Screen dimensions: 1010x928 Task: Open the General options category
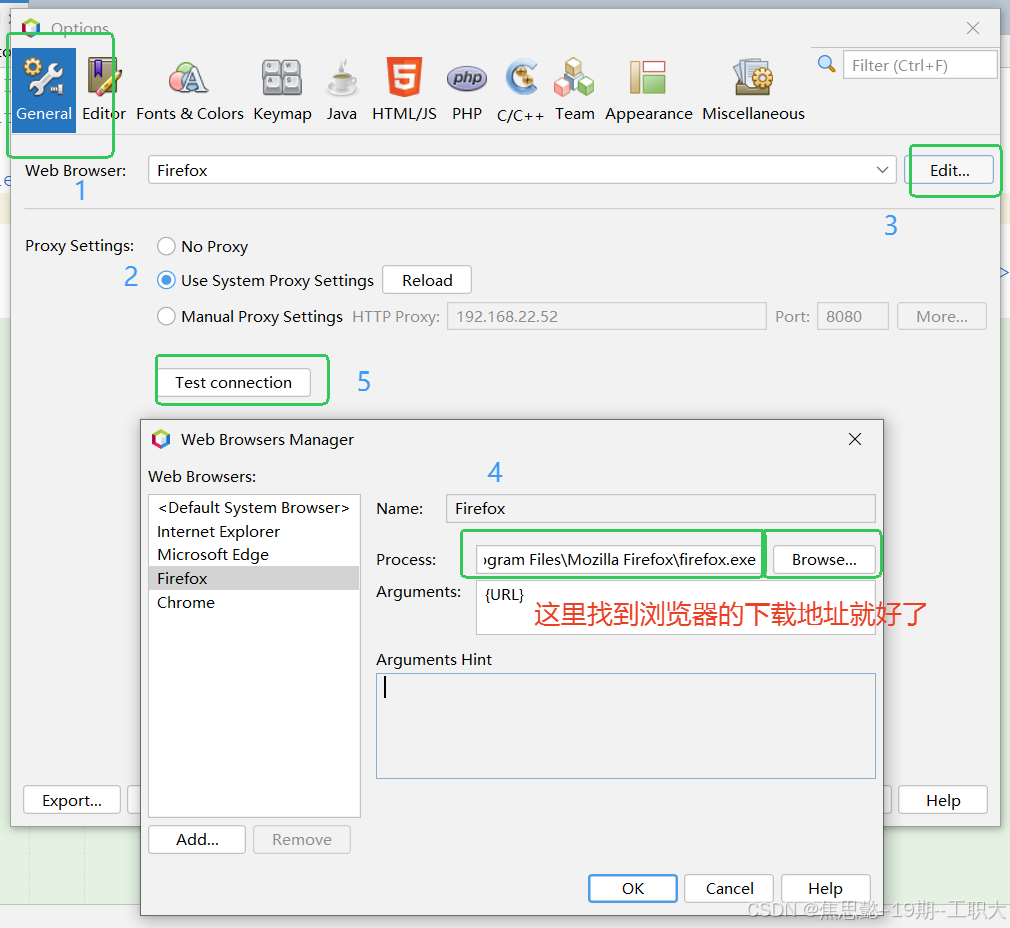click(44, 90)
